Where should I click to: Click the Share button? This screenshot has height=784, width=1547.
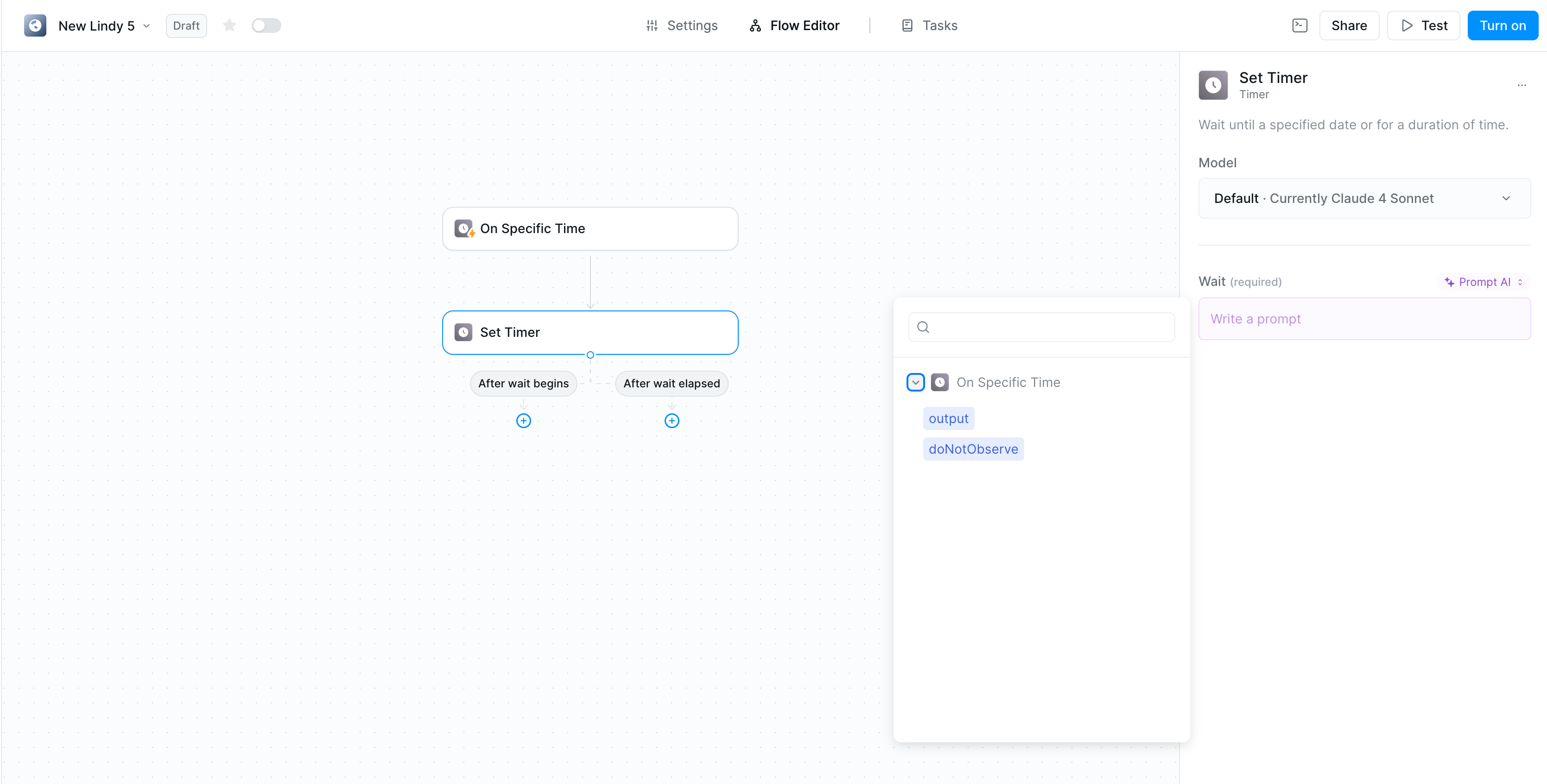1349,25
